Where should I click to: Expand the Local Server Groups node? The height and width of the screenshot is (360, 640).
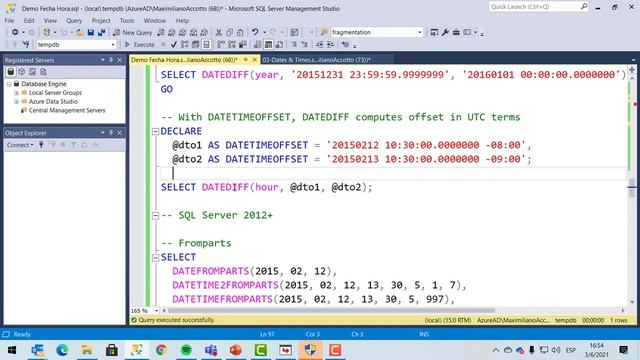pyautogui.click(x=16, y=93)
